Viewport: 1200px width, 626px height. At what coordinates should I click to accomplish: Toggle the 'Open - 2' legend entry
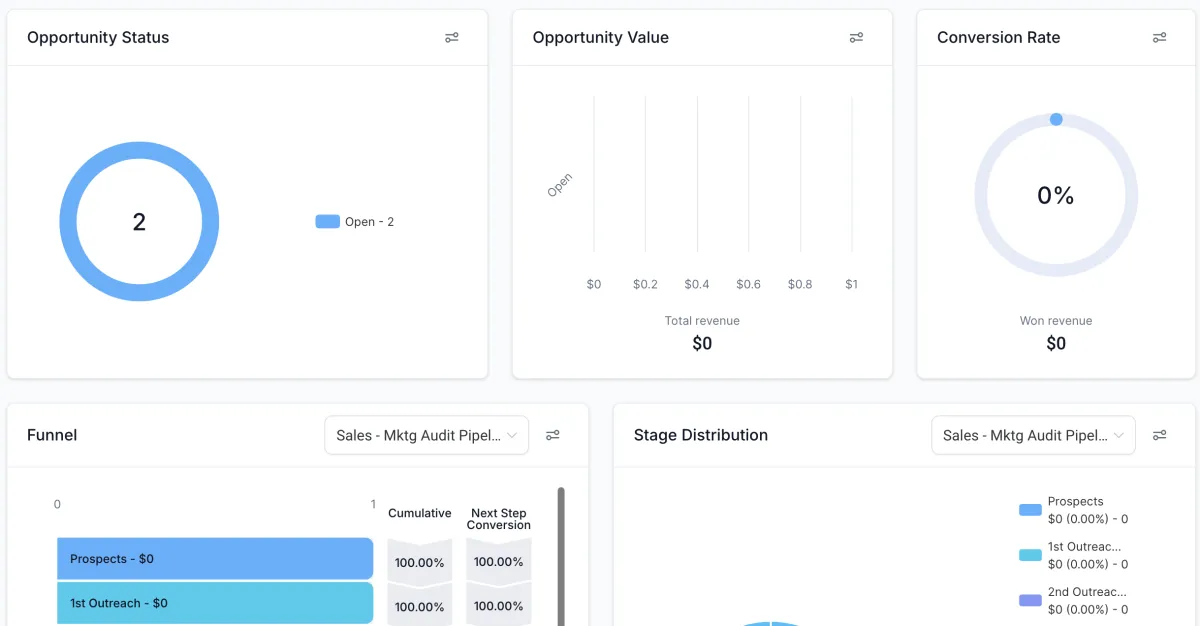point(355,221)
